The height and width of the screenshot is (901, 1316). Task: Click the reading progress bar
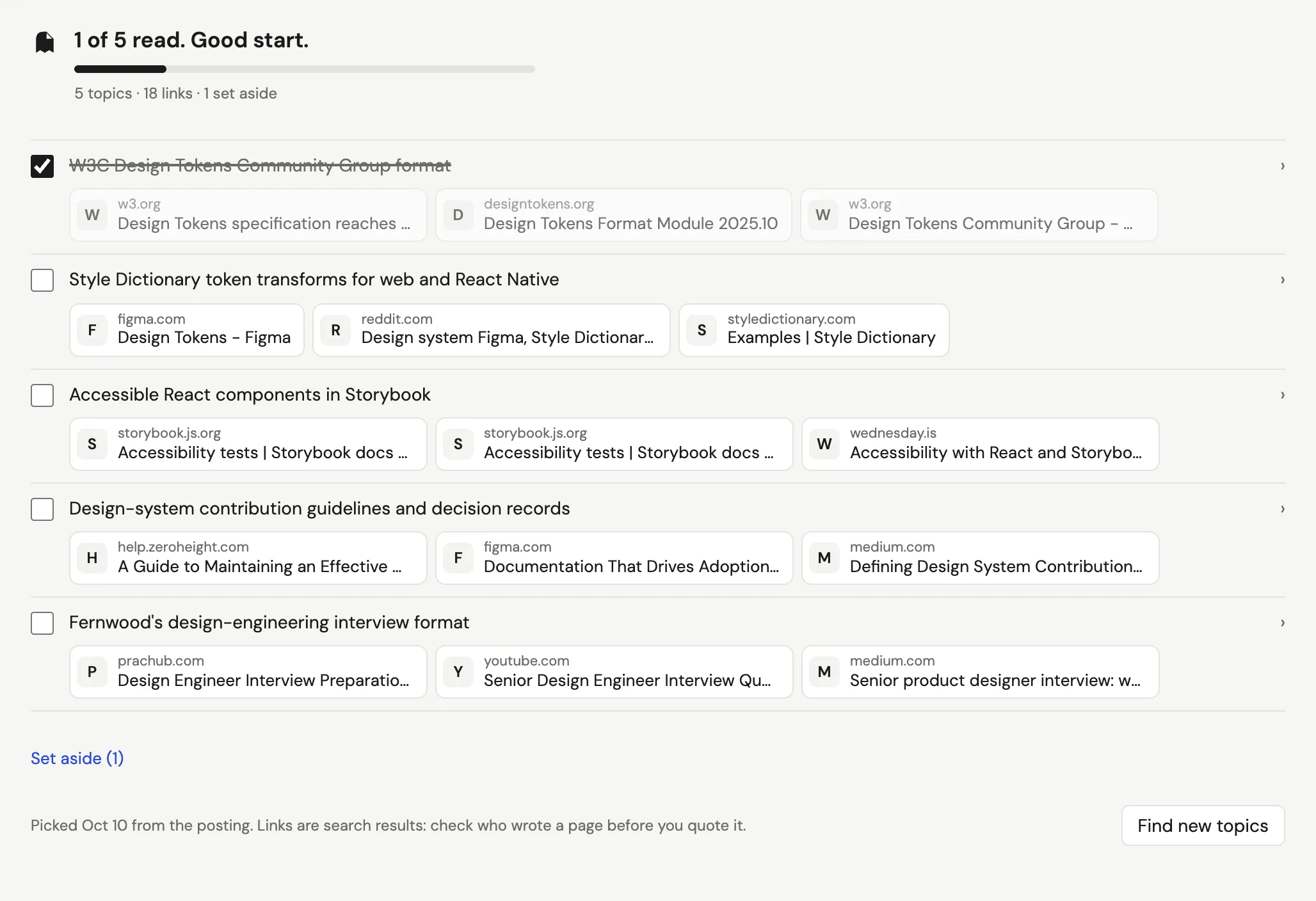point(305,69)
